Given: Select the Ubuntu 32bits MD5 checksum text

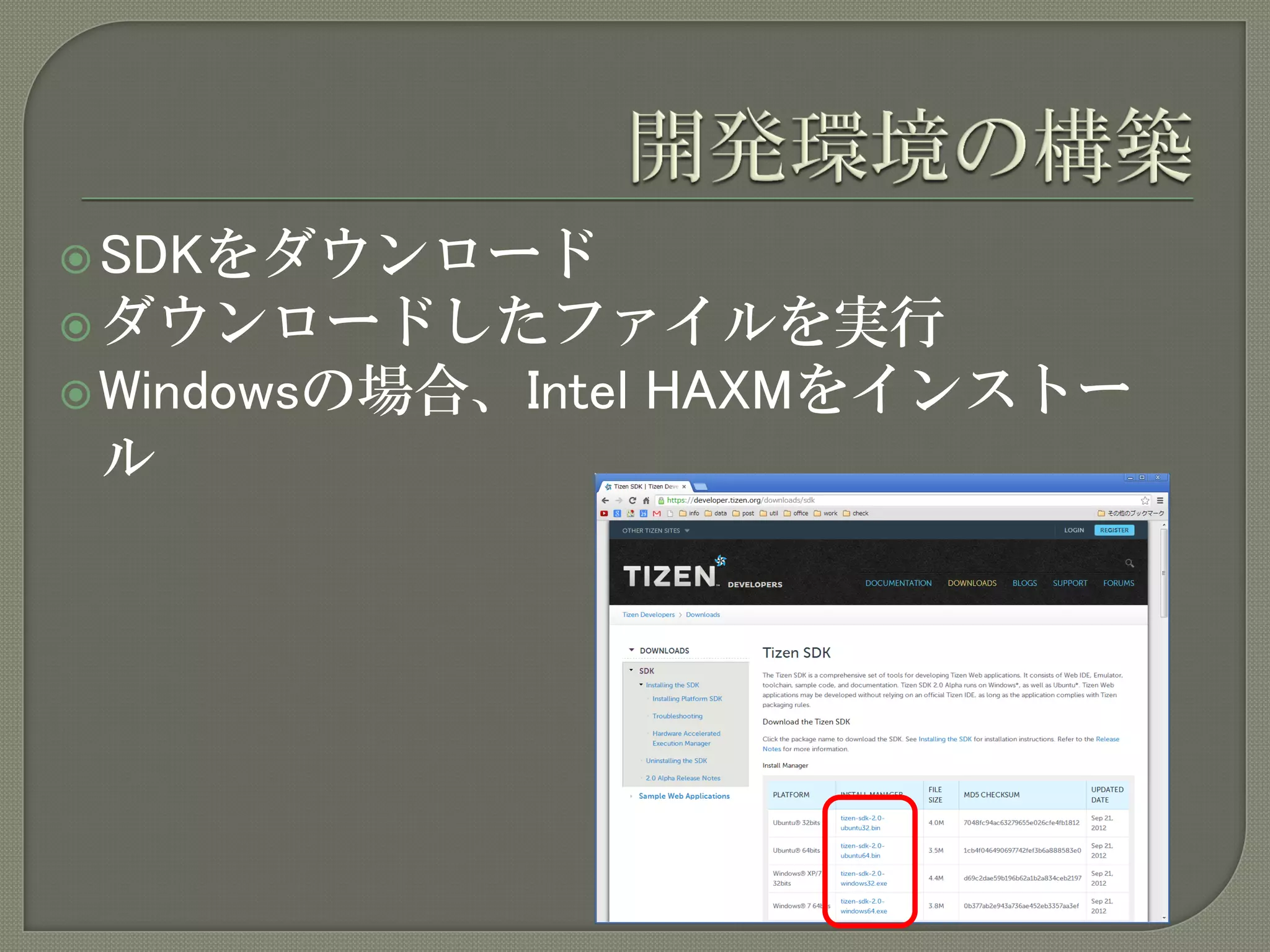Looking at the screenshot, I should click(x=1021, y=823).
